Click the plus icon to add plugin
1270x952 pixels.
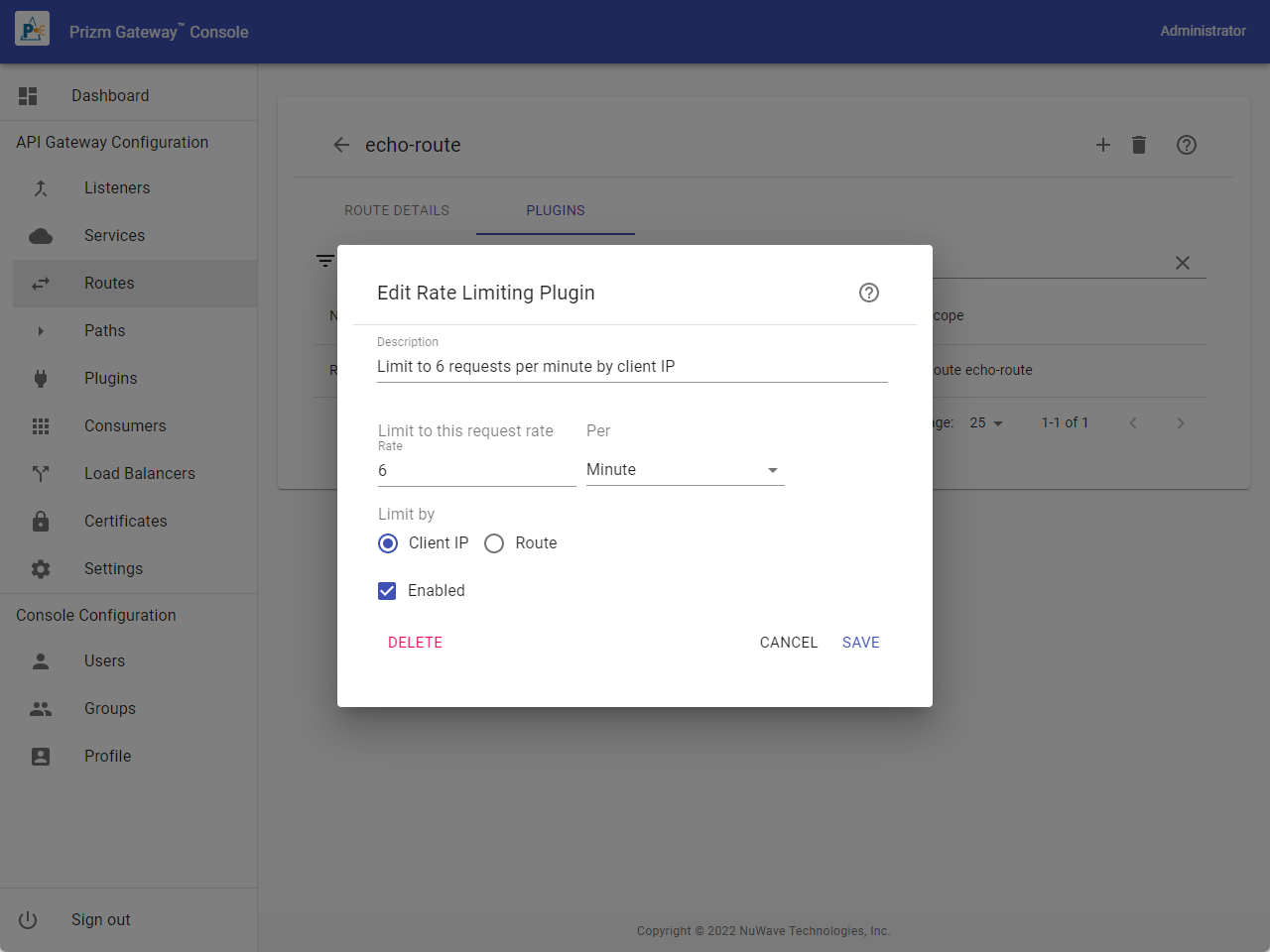point(1102,145)
